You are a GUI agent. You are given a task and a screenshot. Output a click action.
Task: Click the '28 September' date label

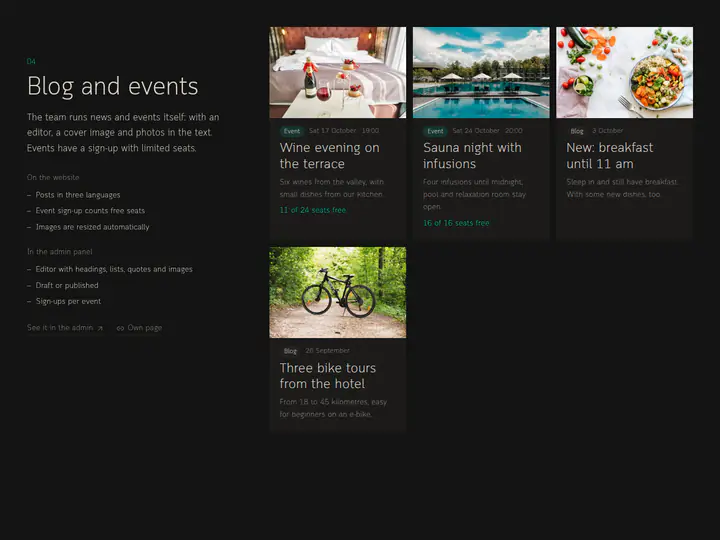[327, 350]
